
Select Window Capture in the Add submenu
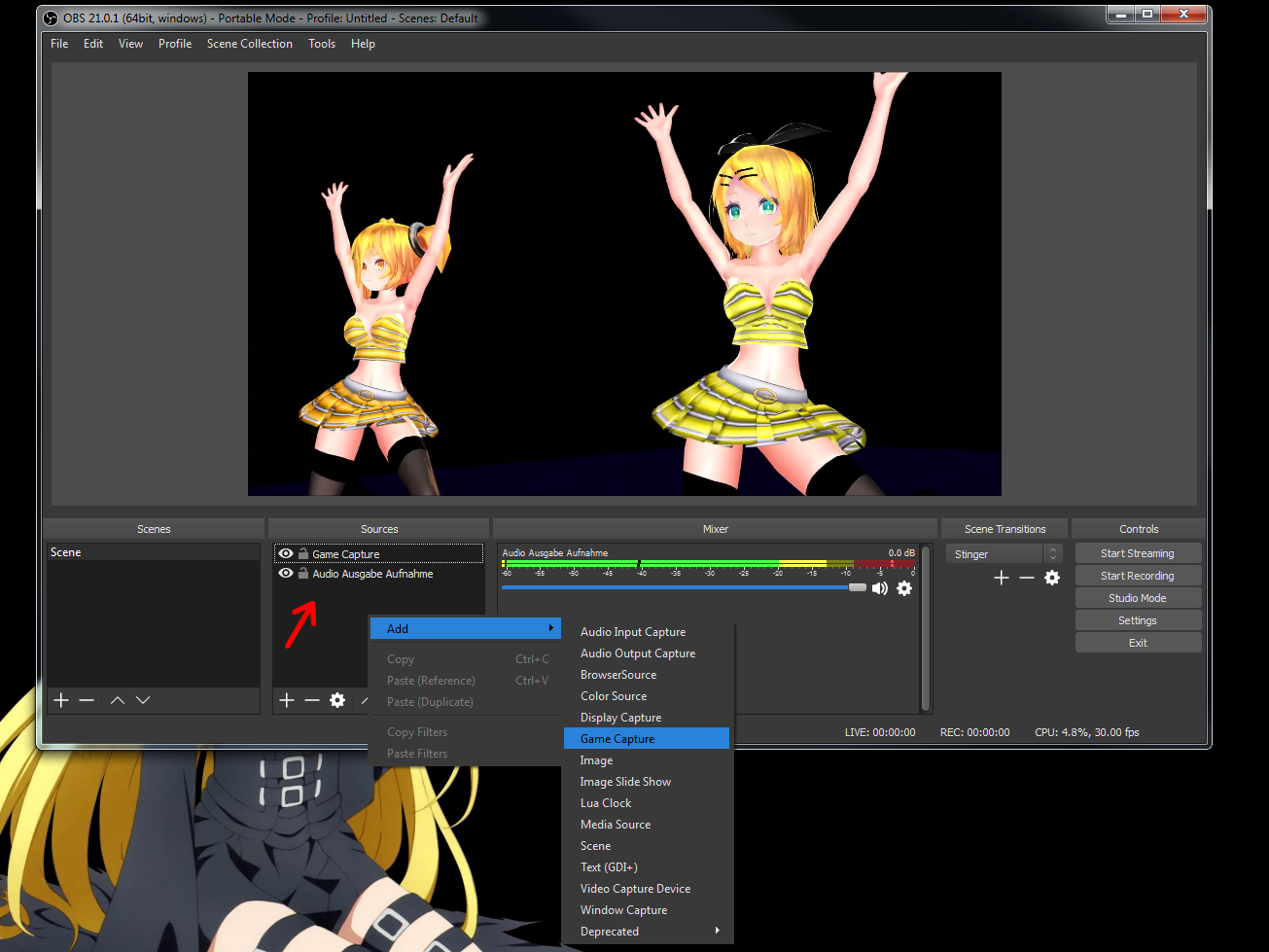(x=648, y=910)
